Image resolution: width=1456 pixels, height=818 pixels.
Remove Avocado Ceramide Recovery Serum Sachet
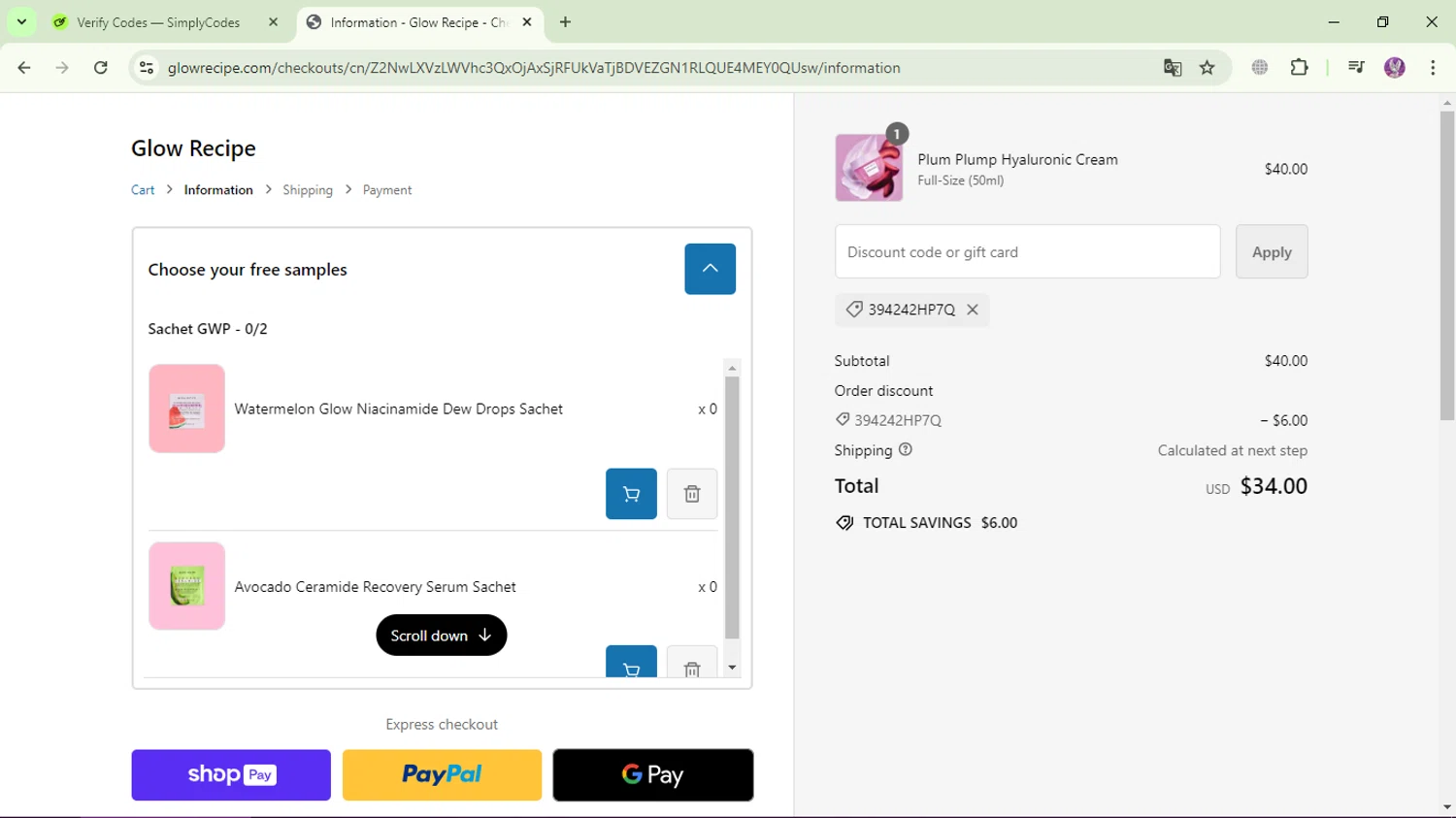[692, 662]
